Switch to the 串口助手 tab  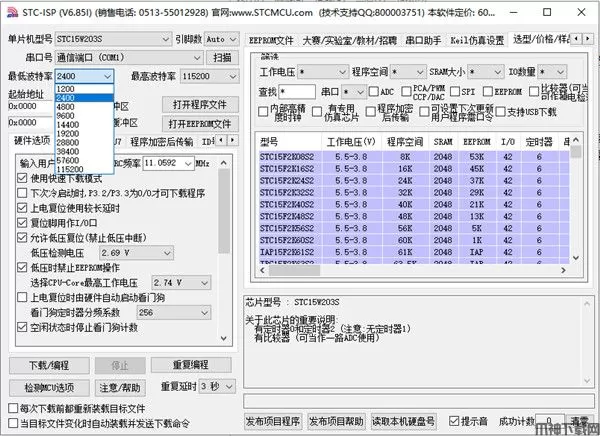click(423, 40)
